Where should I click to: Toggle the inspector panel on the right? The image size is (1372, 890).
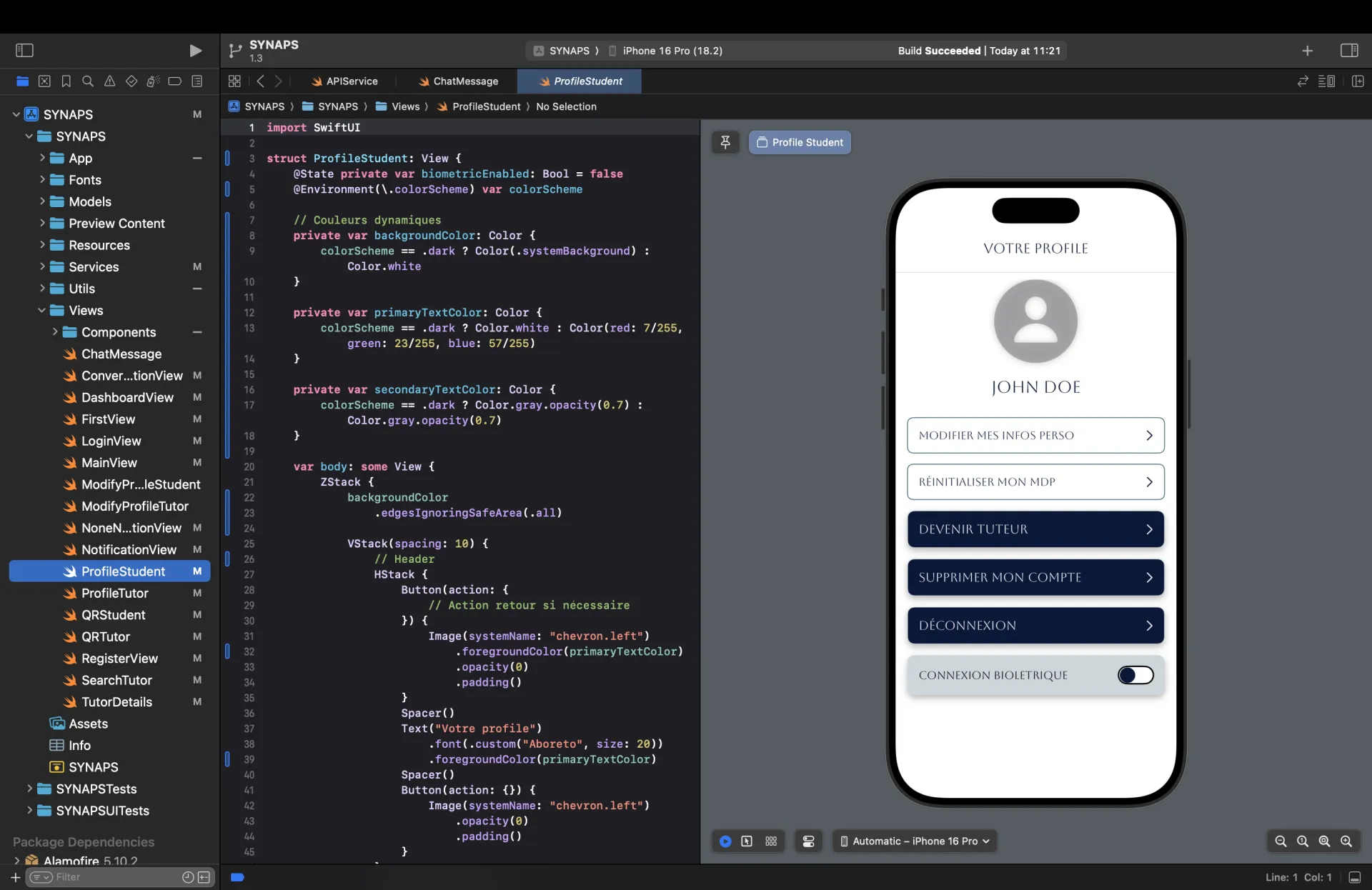[1349, 51]
